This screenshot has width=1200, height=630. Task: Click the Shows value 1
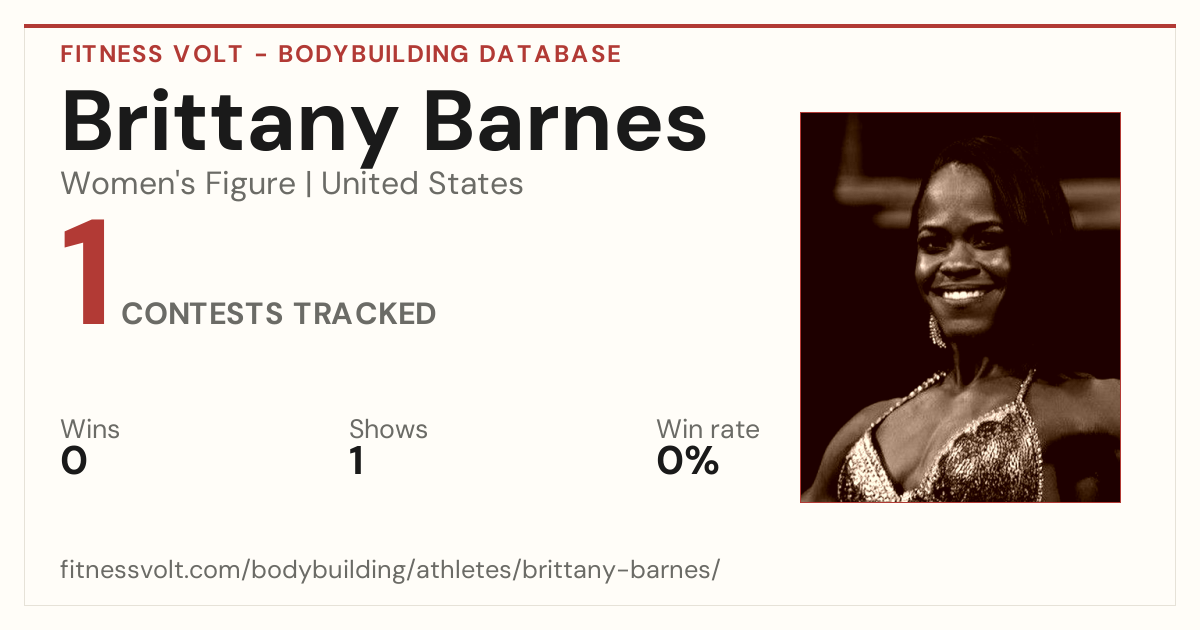pyautogui.click(x=356, y=461)
